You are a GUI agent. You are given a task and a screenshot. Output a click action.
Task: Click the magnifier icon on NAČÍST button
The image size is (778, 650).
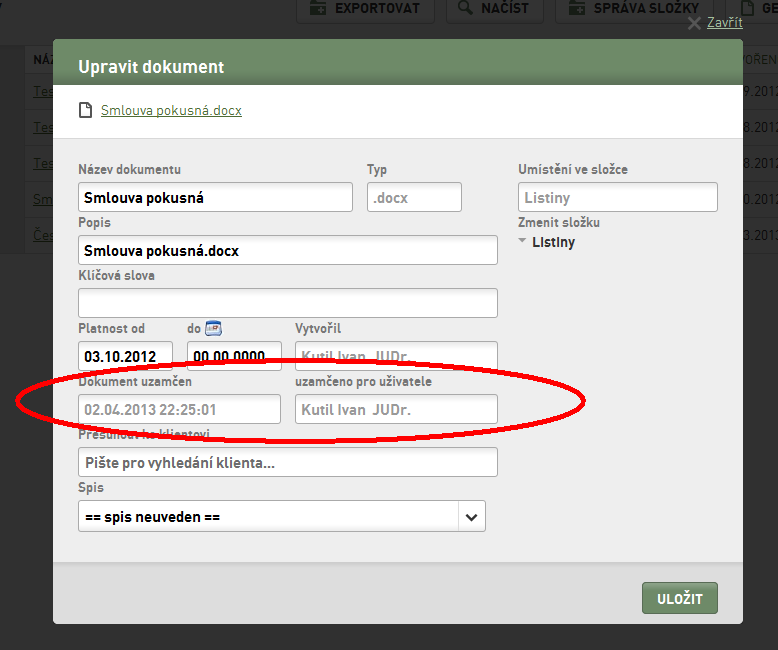(465, 7)
